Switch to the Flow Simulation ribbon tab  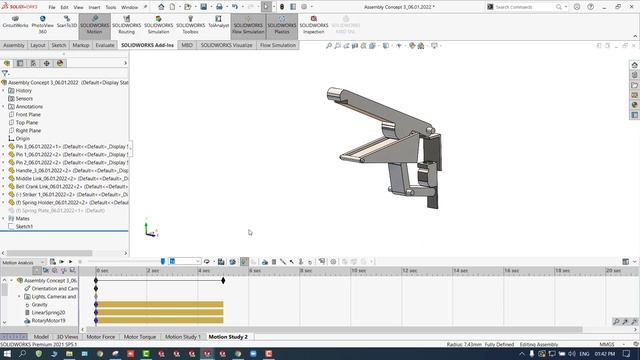278,45
